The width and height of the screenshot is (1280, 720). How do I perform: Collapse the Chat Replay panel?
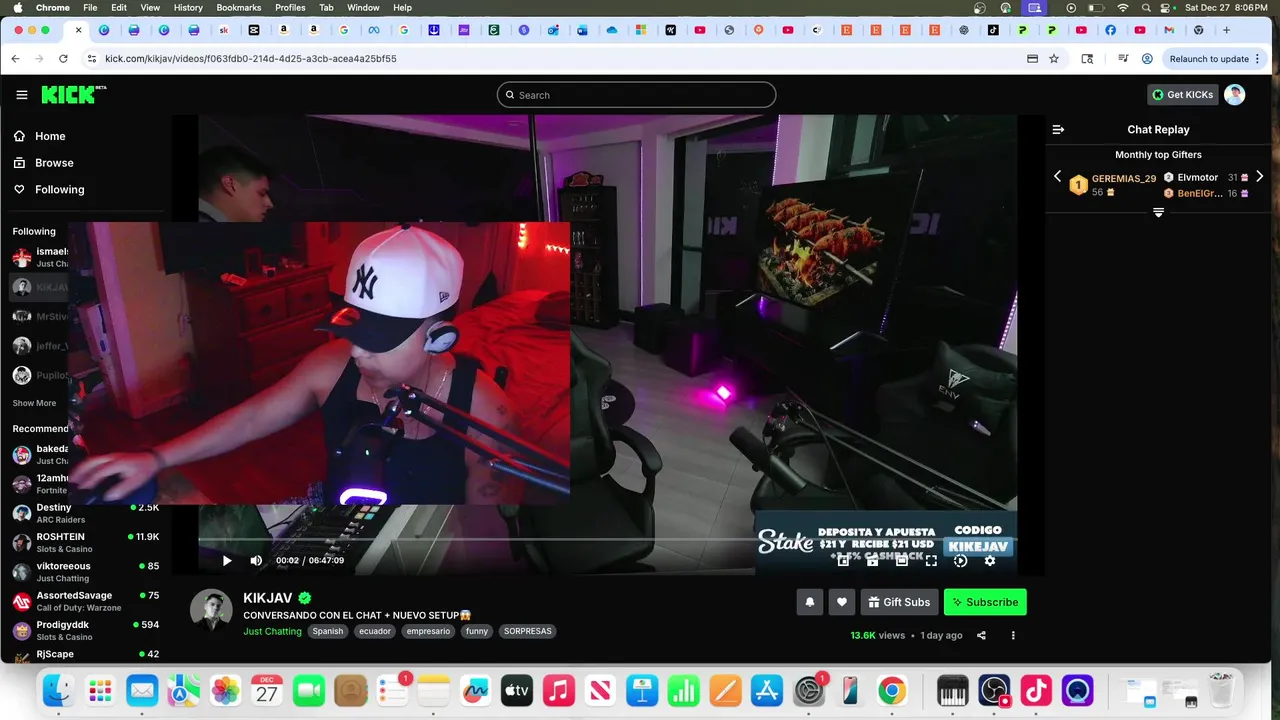1058,129
